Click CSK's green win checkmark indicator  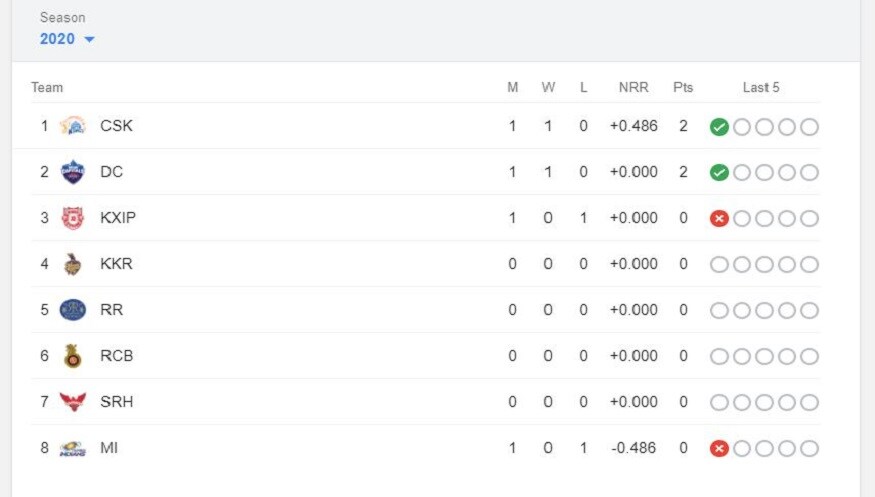tap(719, 127)
